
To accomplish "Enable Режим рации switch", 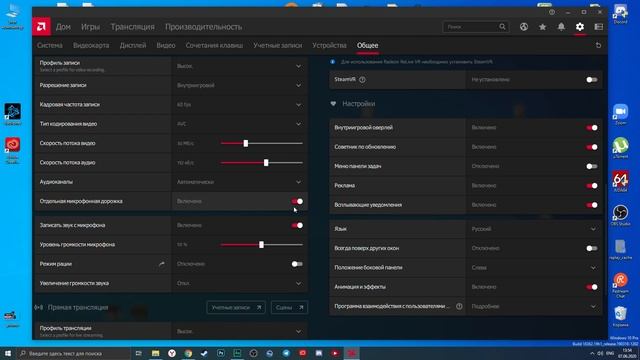I will 297,264.
